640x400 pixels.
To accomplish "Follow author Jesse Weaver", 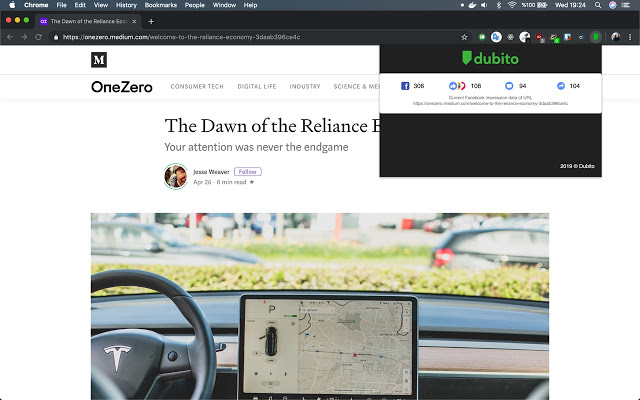I will coord(247,172).
